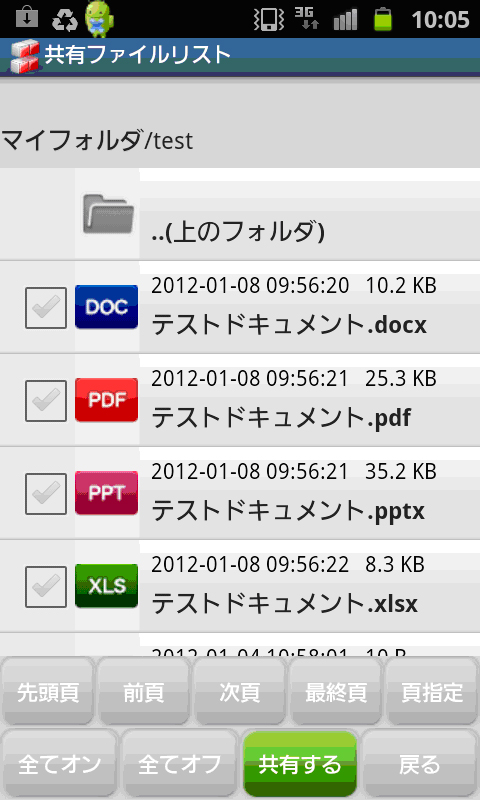Tap the recycle notification icon in status bar
The height and width of the screenshot is (800, 480).
click(65, 20)
